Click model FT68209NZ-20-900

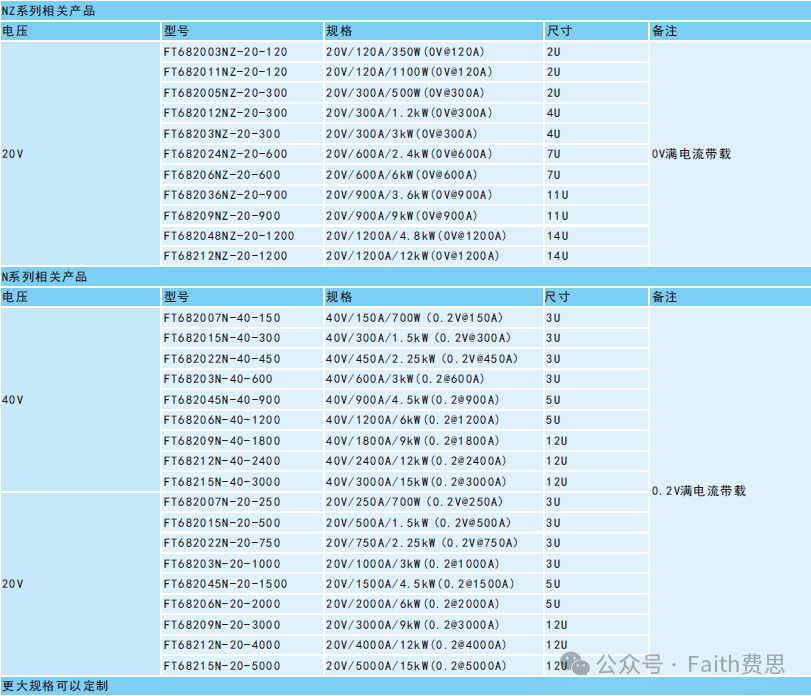click(x=222, y=216)
